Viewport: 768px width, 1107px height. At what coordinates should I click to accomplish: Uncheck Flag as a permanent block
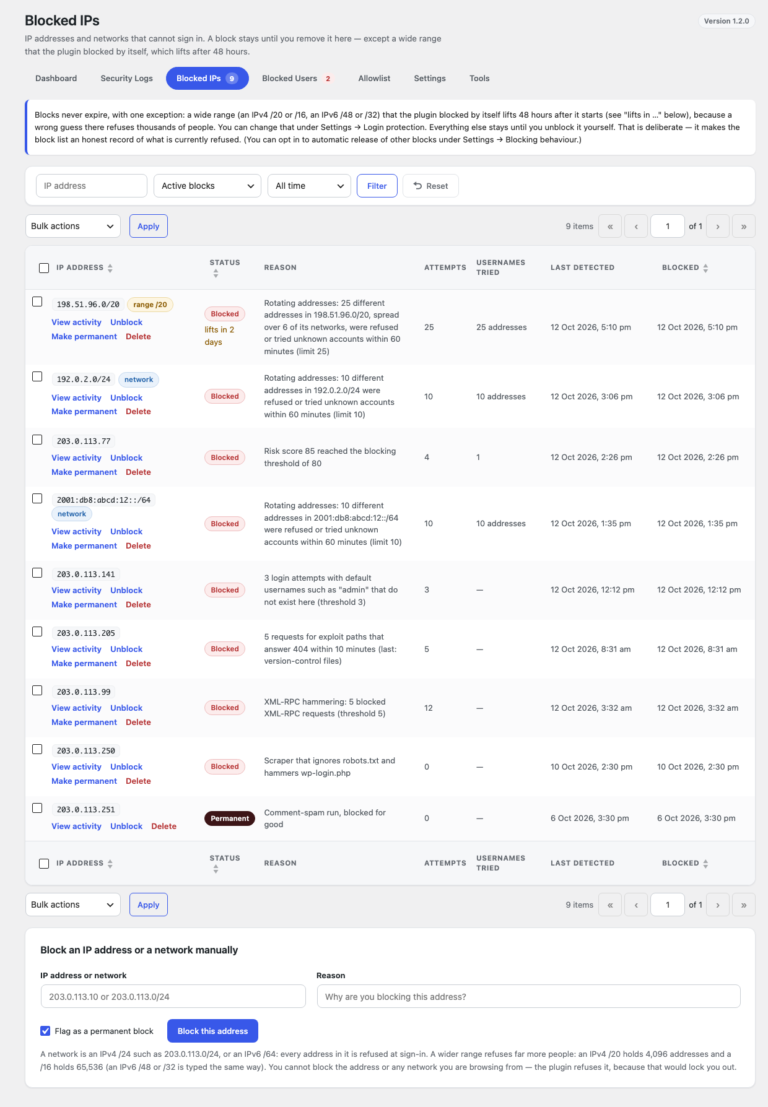pyautogui.click(x=45, y=1031)
